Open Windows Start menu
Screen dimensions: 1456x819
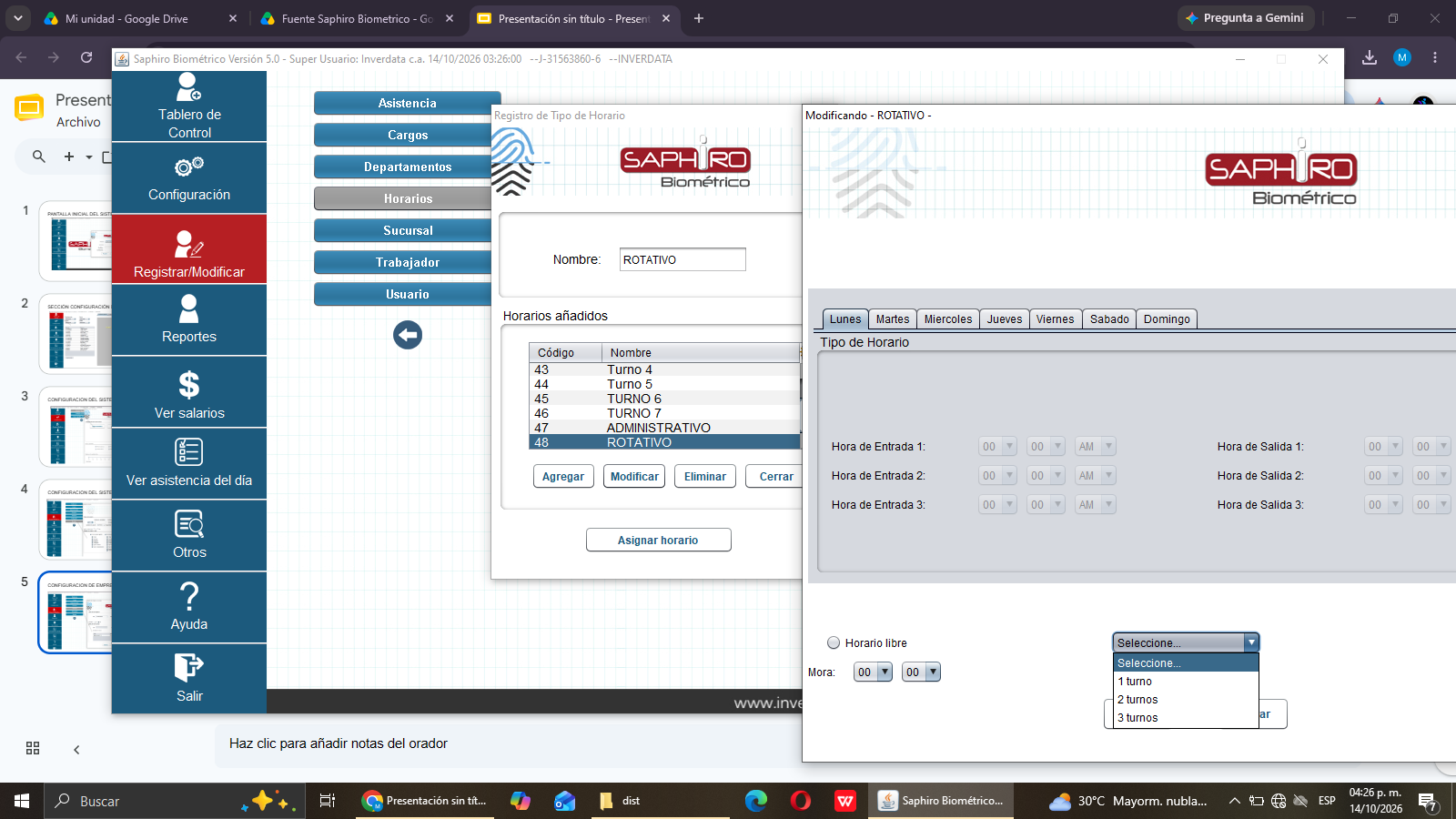[x=22, y=801]
